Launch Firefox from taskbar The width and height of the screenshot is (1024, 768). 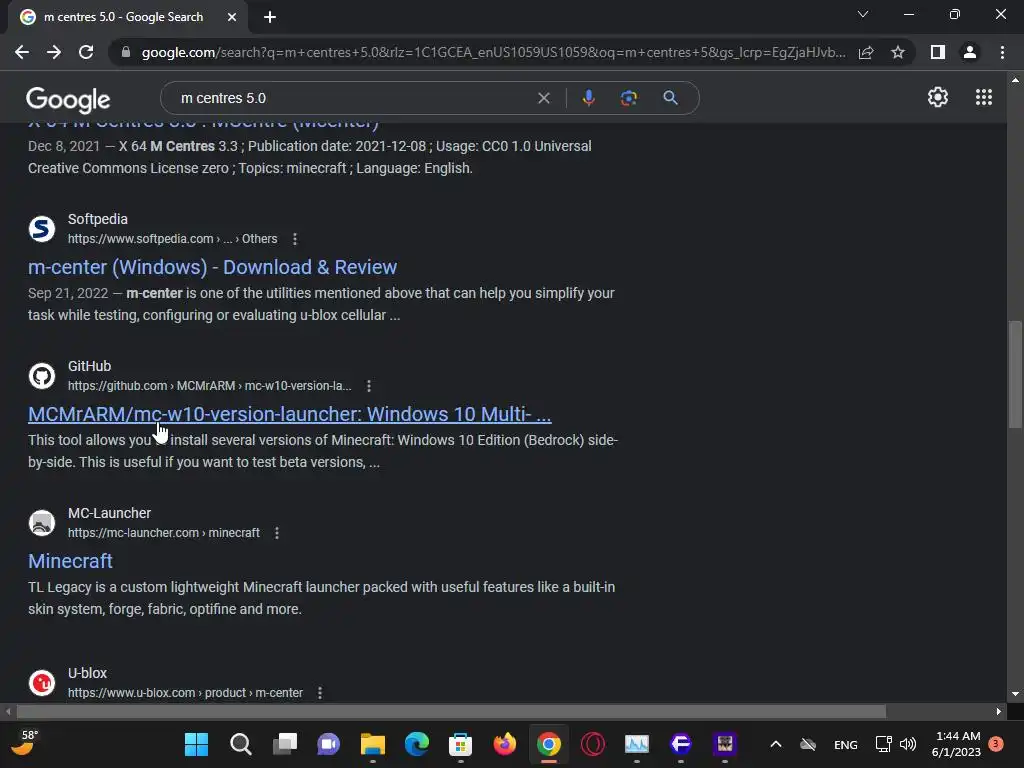tap(505, 744)
